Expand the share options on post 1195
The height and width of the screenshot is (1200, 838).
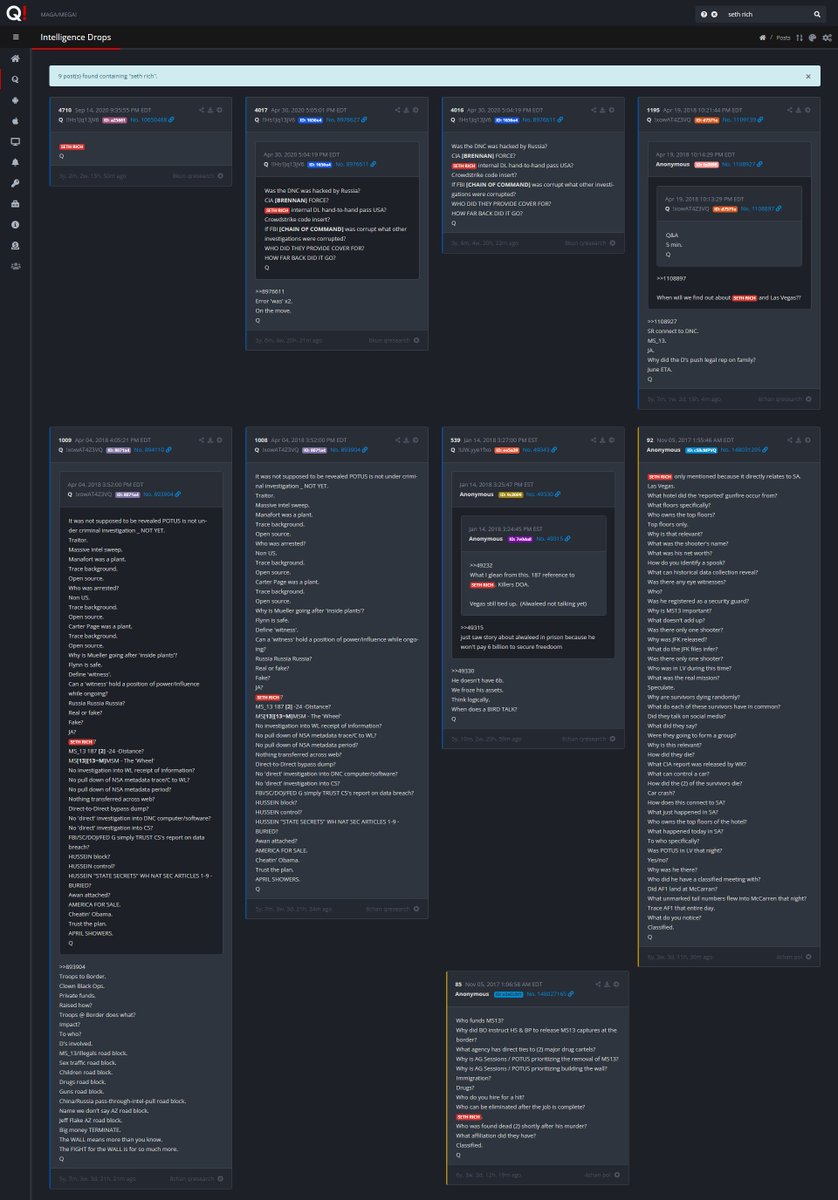[x=790, y=109]
